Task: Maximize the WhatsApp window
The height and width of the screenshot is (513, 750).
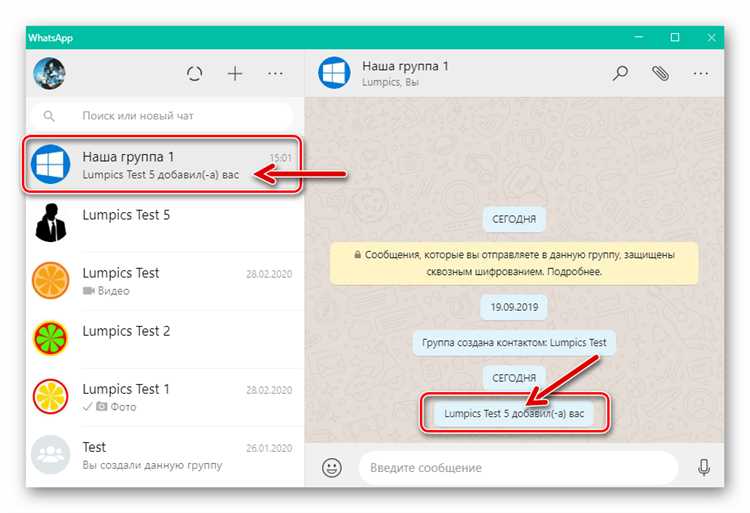Action: (674, 37)
